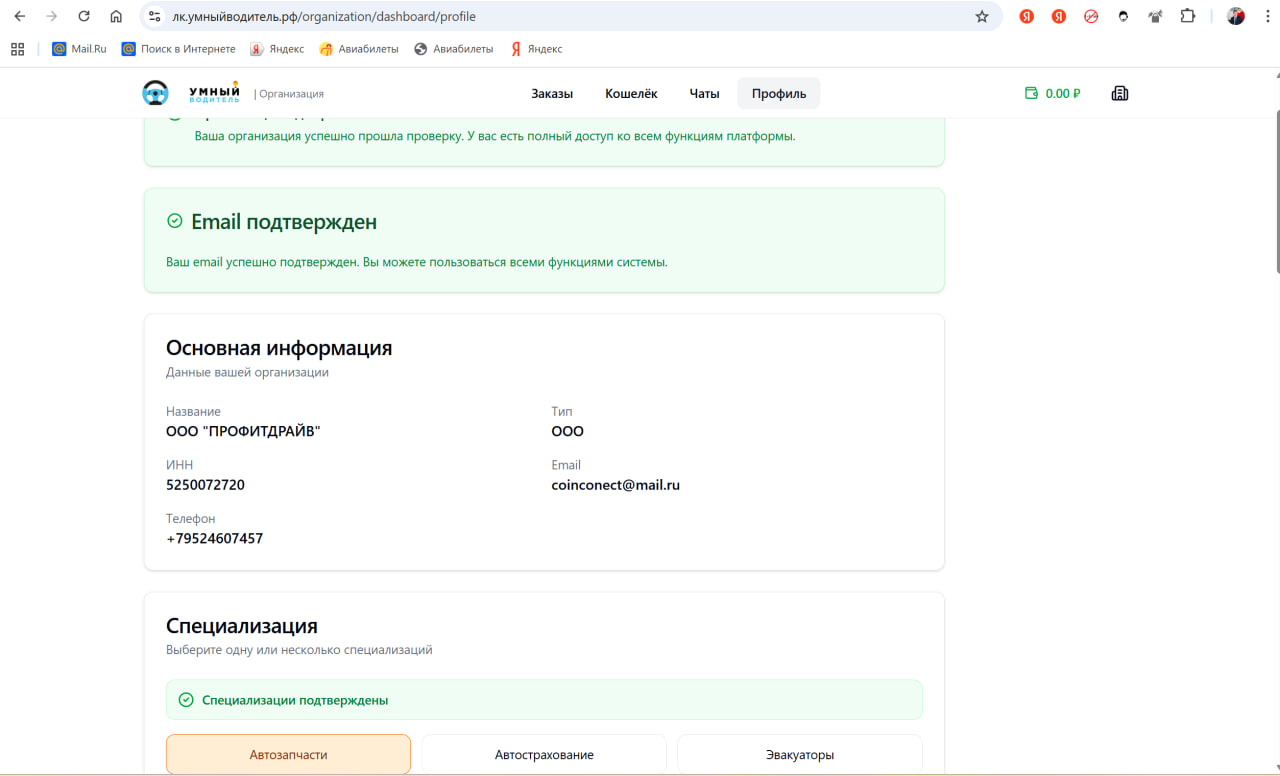
Task: Click the green wallet icon
Action: tap(1031, 93)
